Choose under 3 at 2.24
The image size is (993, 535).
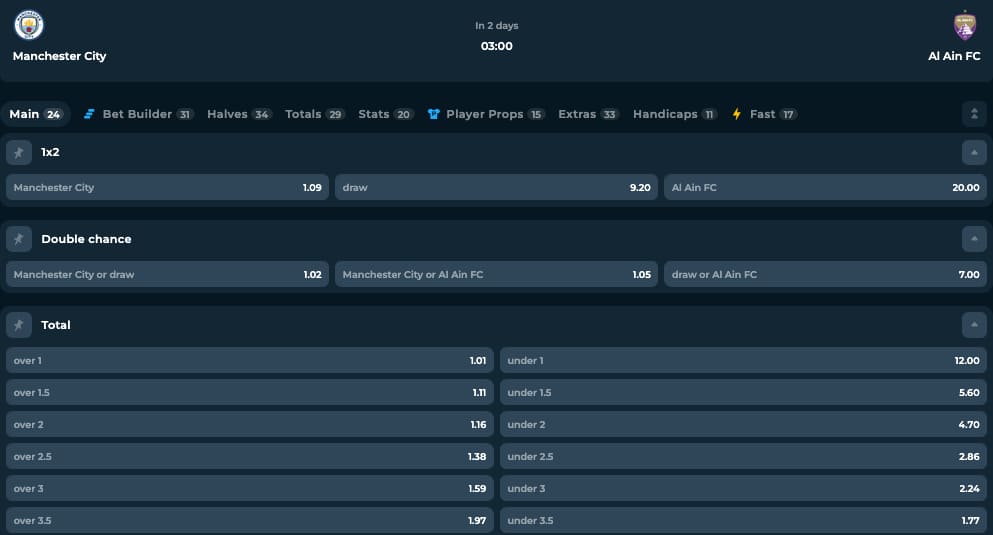coord(743,488)
